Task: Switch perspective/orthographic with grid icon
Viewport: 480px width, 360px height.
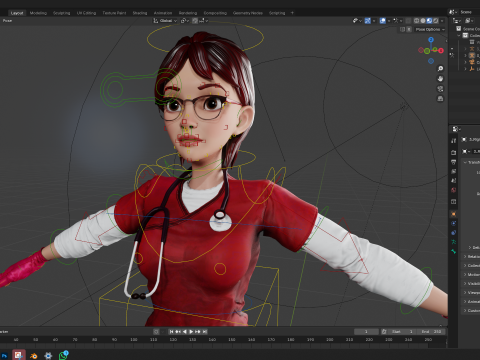Action: coord(440,99)
